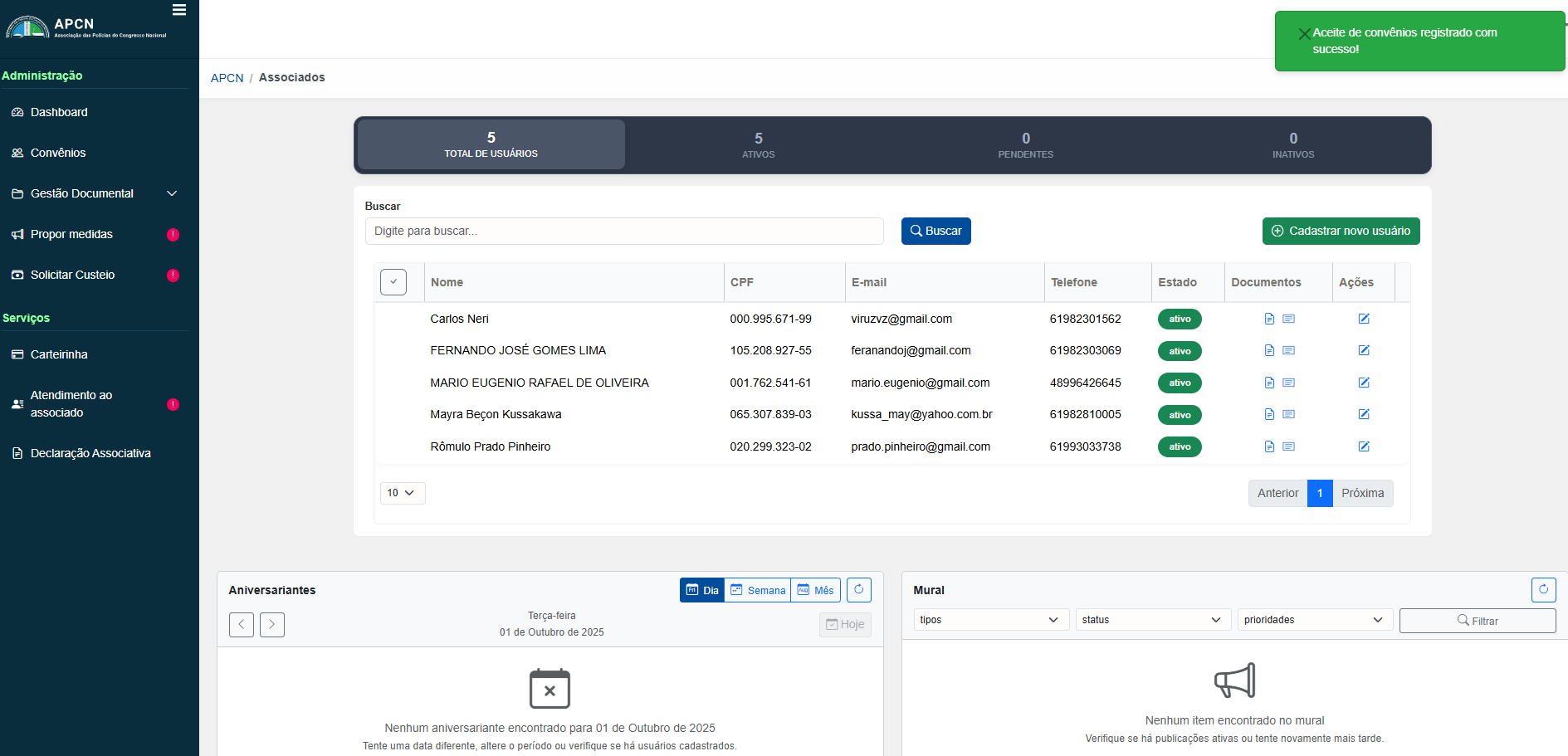Click the Buscar search input field
Screen dimensions: 1568x756
point(623,231)
